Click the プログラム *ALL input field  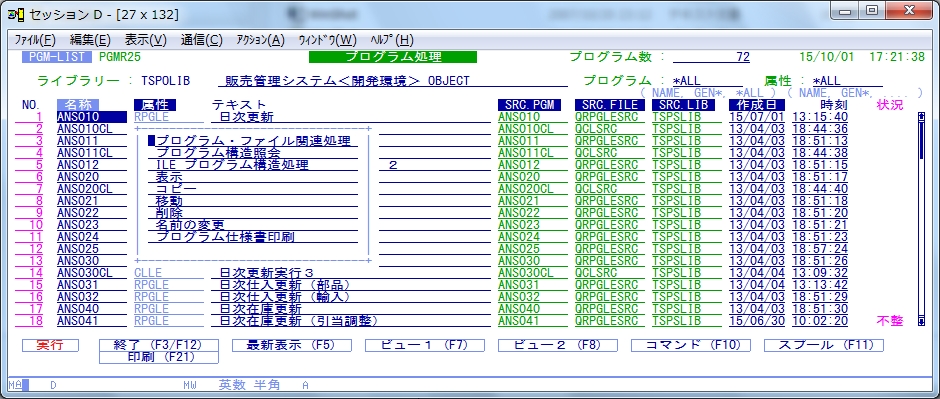707,81
